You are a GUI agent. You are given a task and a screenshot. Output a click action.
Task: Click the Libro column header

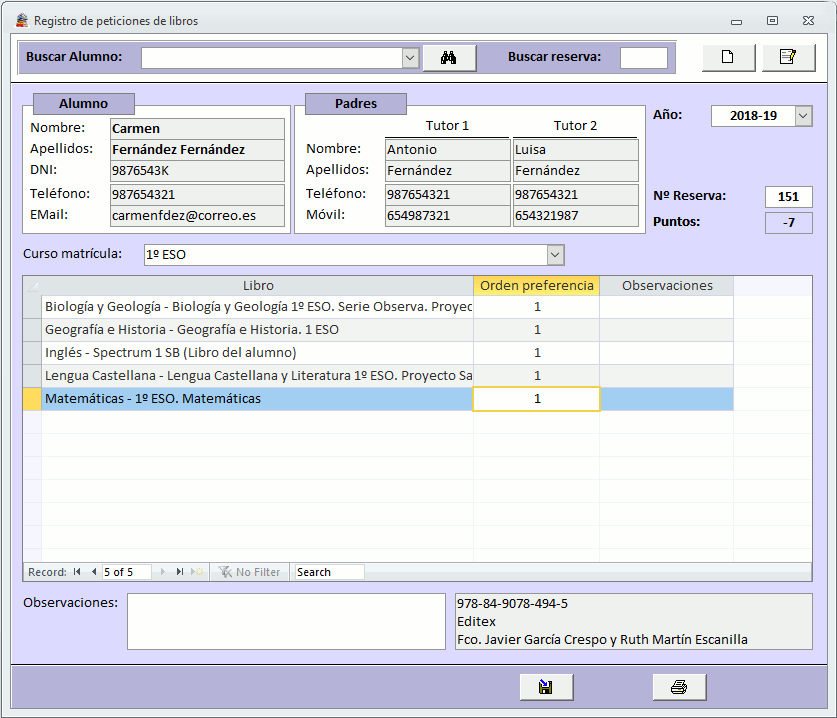tap(257, 286)
